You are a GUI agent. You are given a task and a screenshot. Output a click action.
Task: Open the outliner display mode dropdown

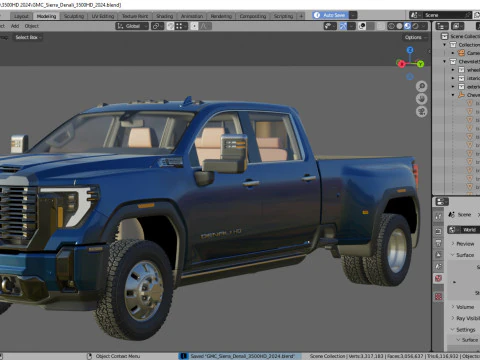[x=457, y=26]
